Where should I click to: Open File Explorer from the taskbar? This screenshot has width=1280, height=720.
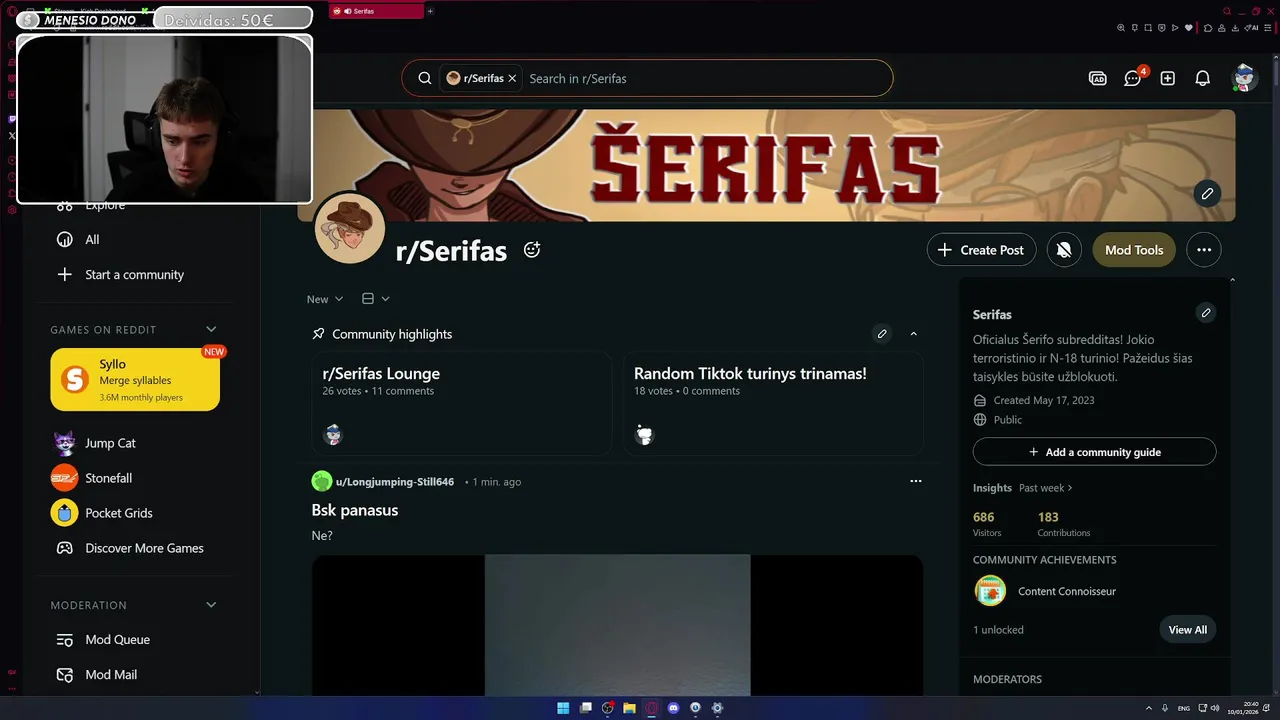630,708
